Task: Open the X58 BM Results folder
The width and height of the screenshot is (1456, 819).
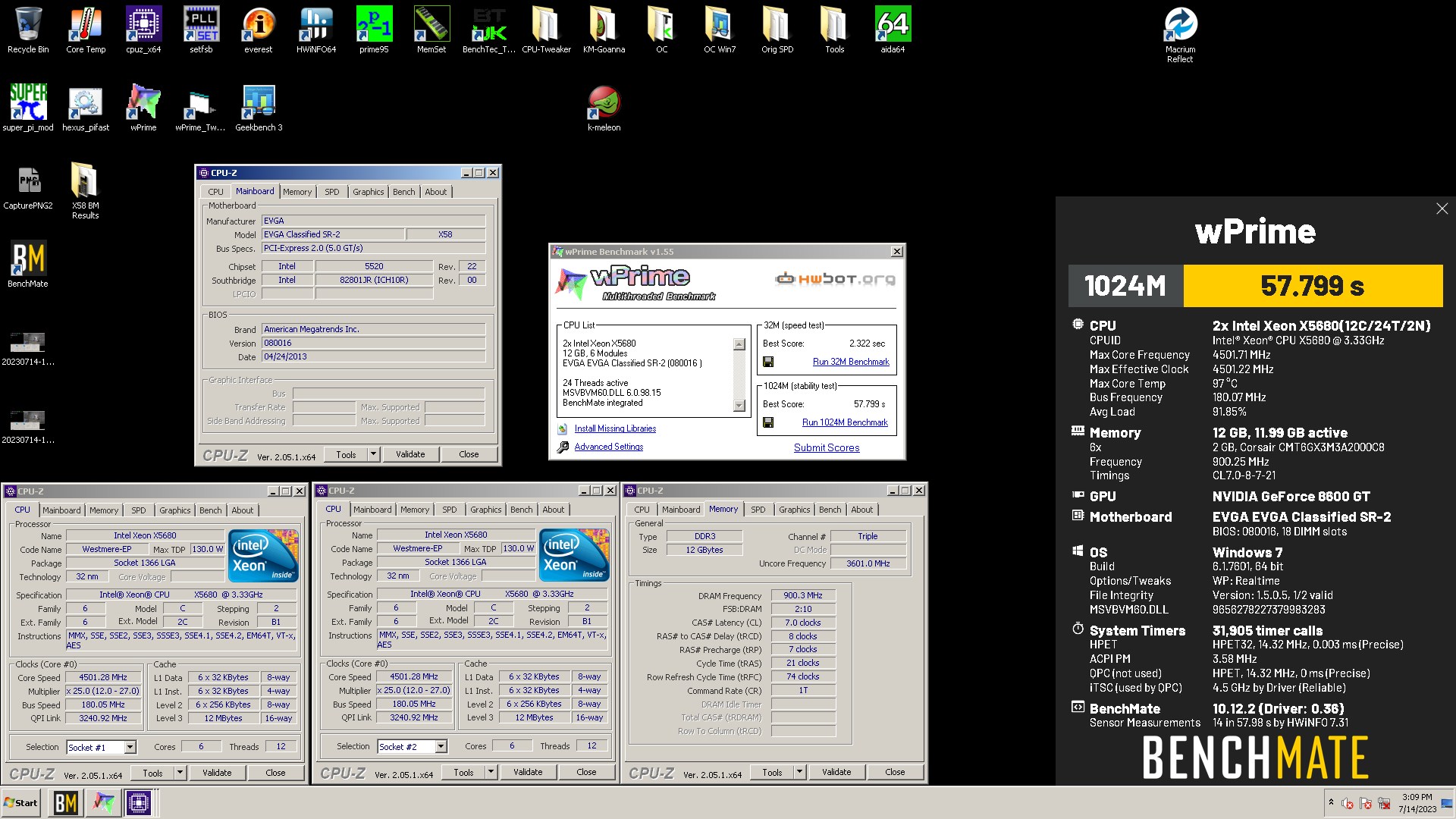Action: point(86,191)
